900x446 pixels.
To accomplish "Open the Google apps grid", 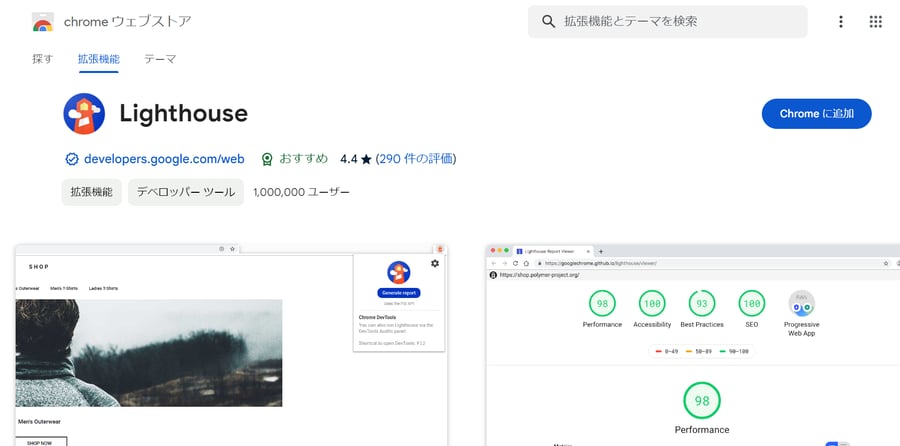I will tap(875, 22).
